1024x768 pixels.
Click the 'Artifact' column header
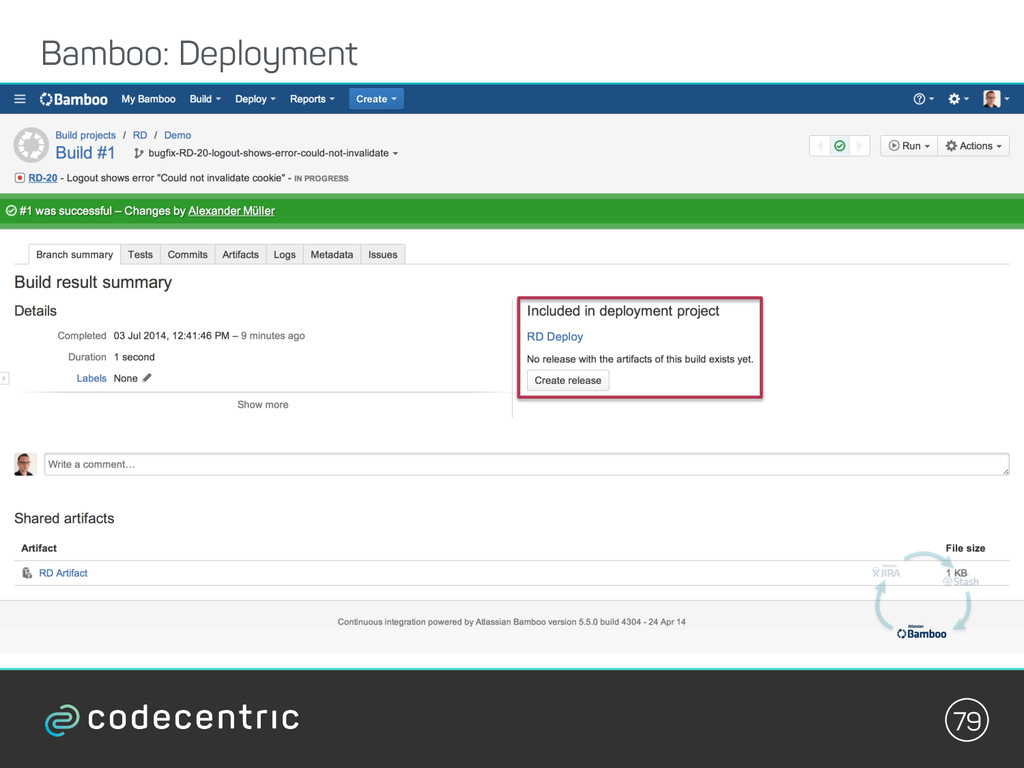(39, 548)
